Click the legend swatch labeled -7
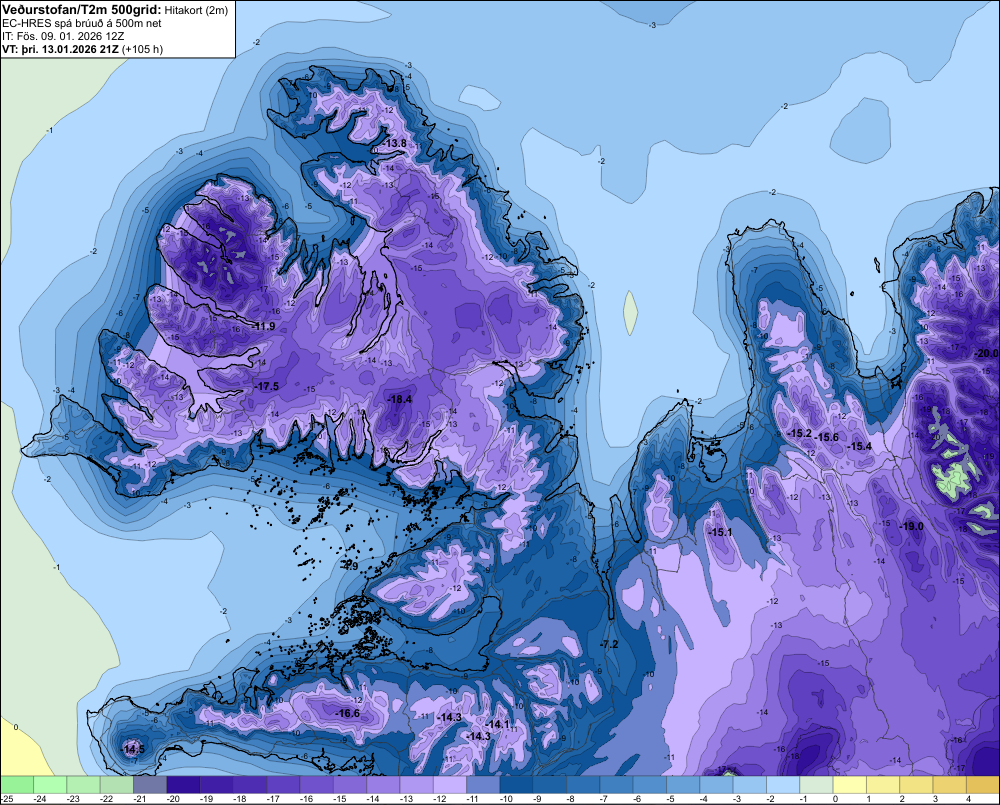Viewport: 1000px width, 805px height. pyautogui.click(x=616, y=785)
